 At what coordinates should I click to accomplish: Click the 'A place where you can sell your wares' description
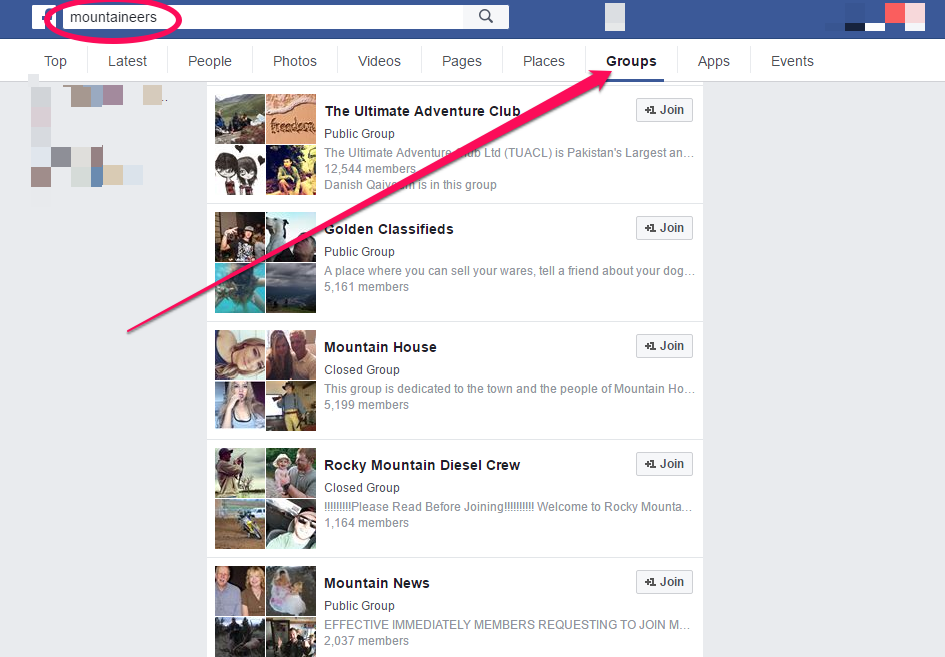click(509, 271)
